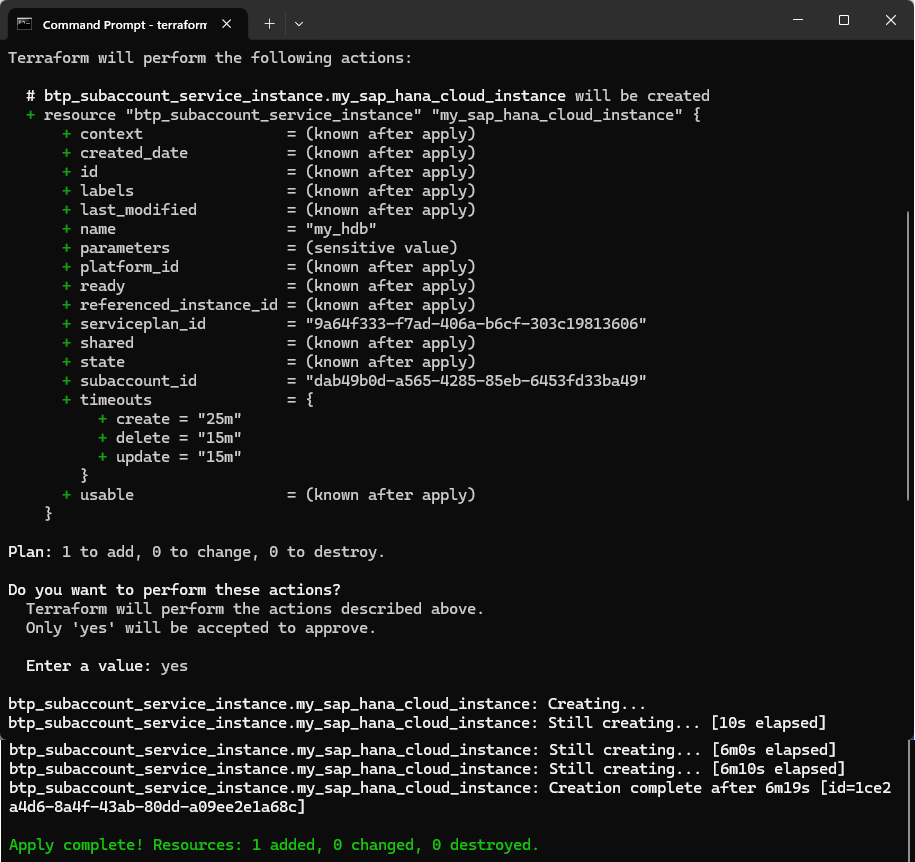Click 'Creation complete after 6m19s' line
This screenshot has height=862, width=915.
click(450, 788)
